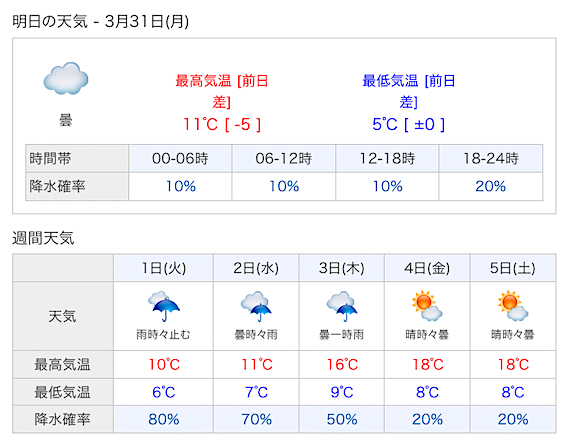The image size is (567, 440).
Task: Click the 週間天気 heading
Action: pos(43,238)
